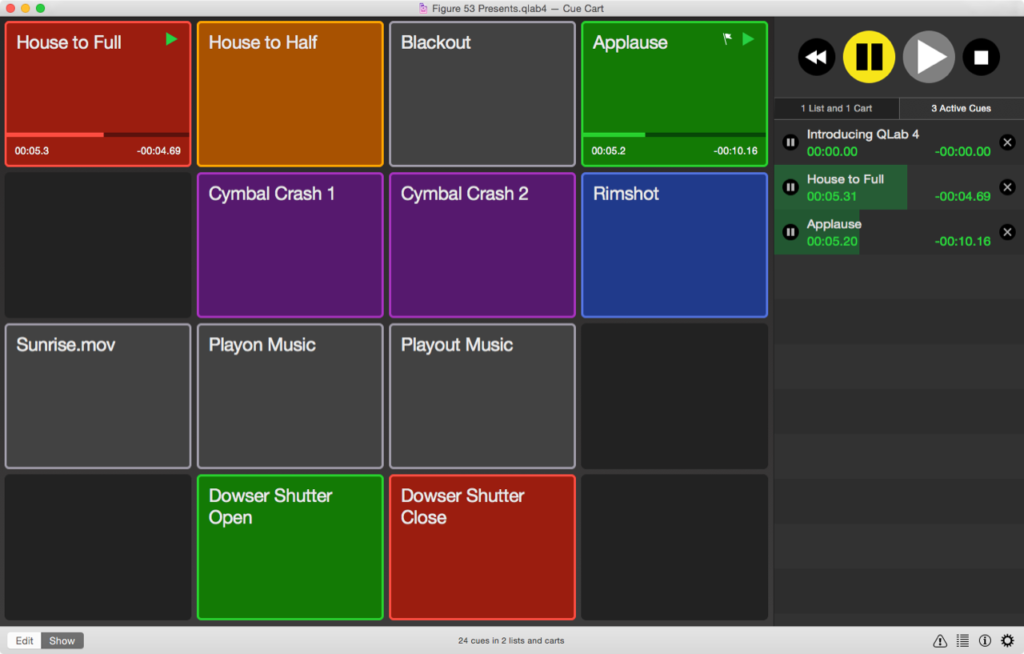The image size is (1024, 654).
Task: Toggle the lists sidebar icon in status bar
Action: [x=963, y=641]
